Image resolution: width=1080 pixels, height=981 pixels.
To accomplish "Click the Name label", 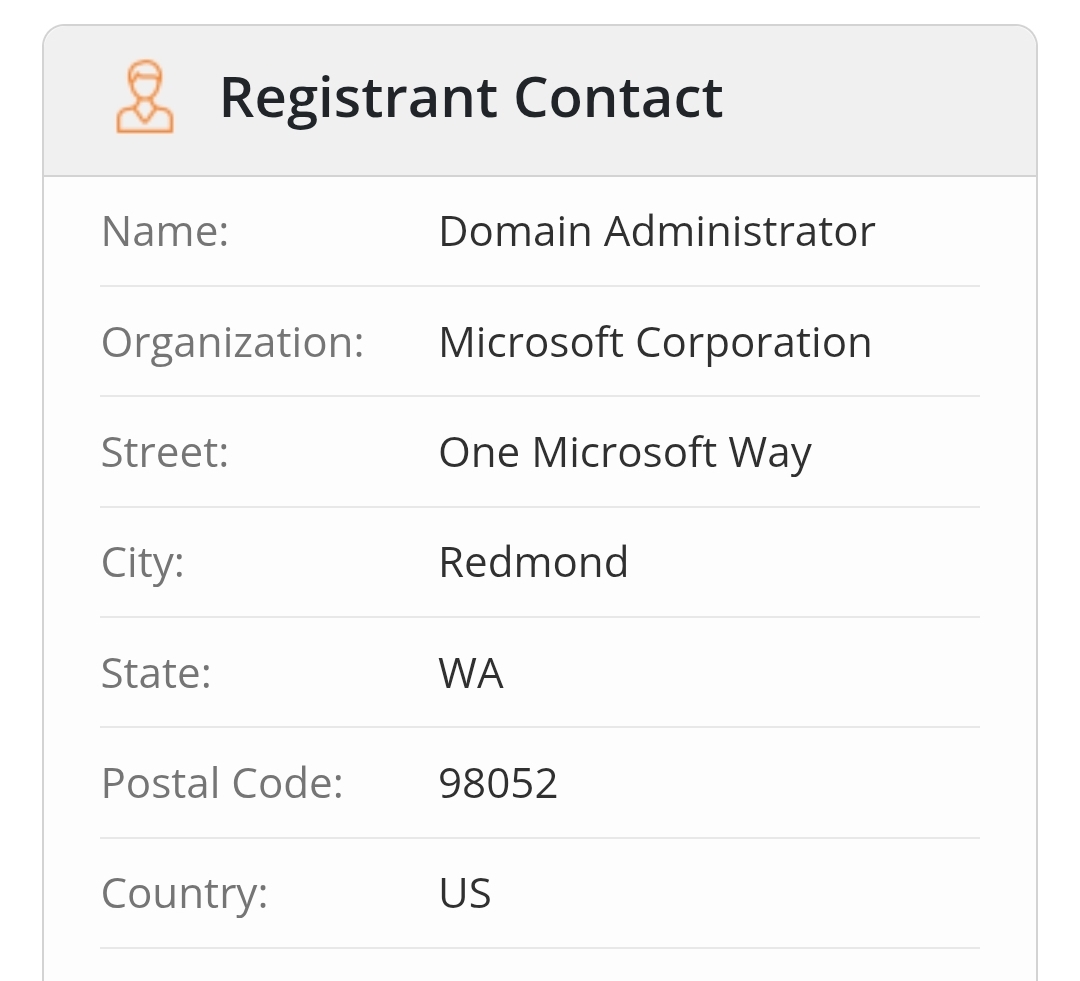I will (x=165, y=232).
